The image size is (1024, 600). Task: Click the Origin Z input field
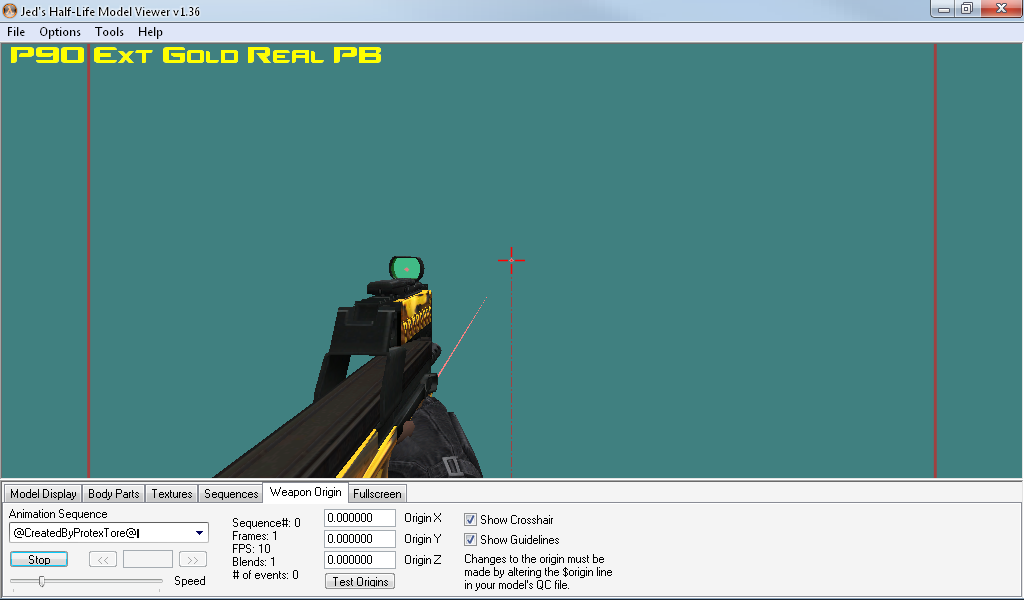pos(360,560)
